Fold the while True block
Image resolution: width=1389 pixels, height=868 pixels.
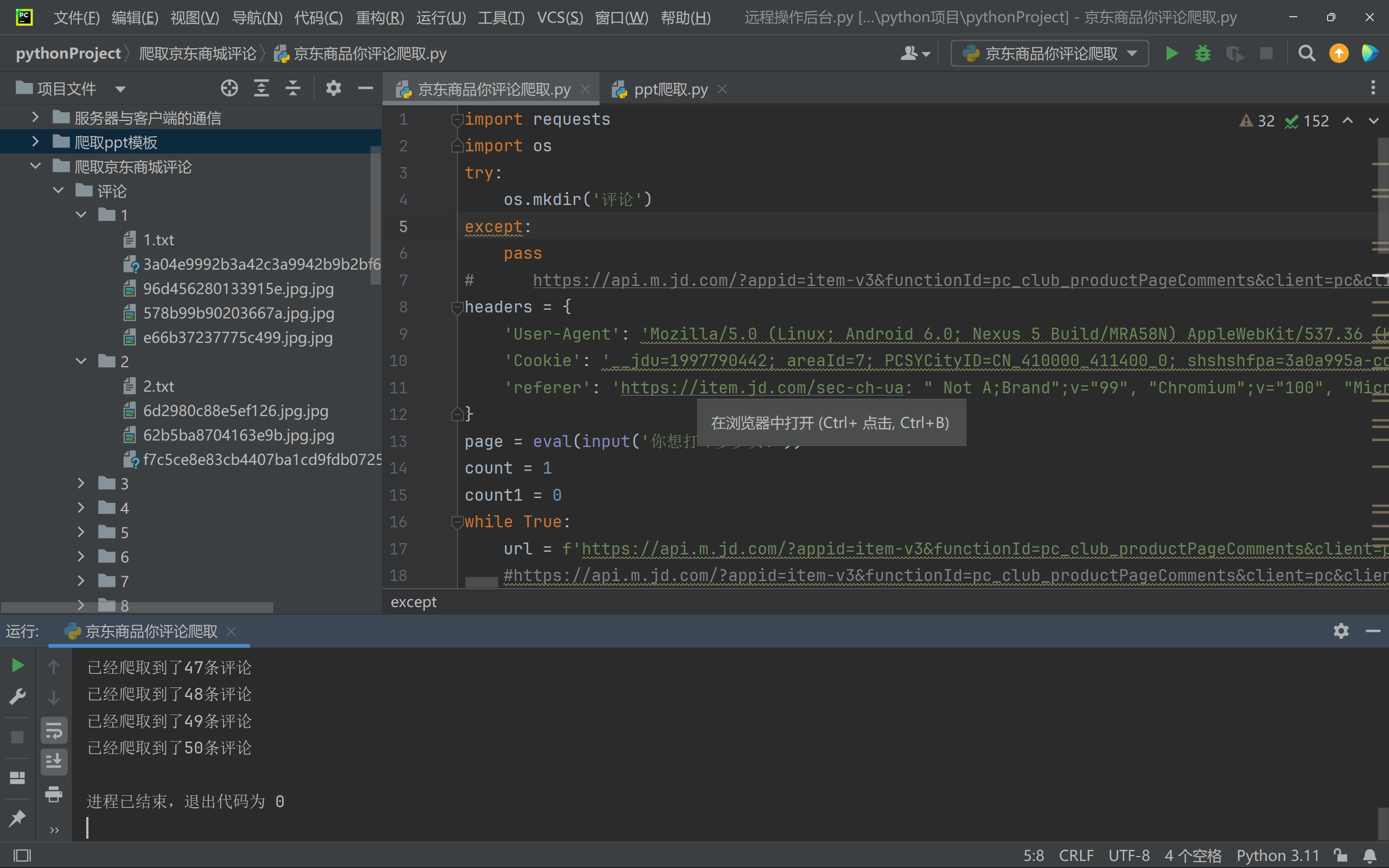(457, 523)
